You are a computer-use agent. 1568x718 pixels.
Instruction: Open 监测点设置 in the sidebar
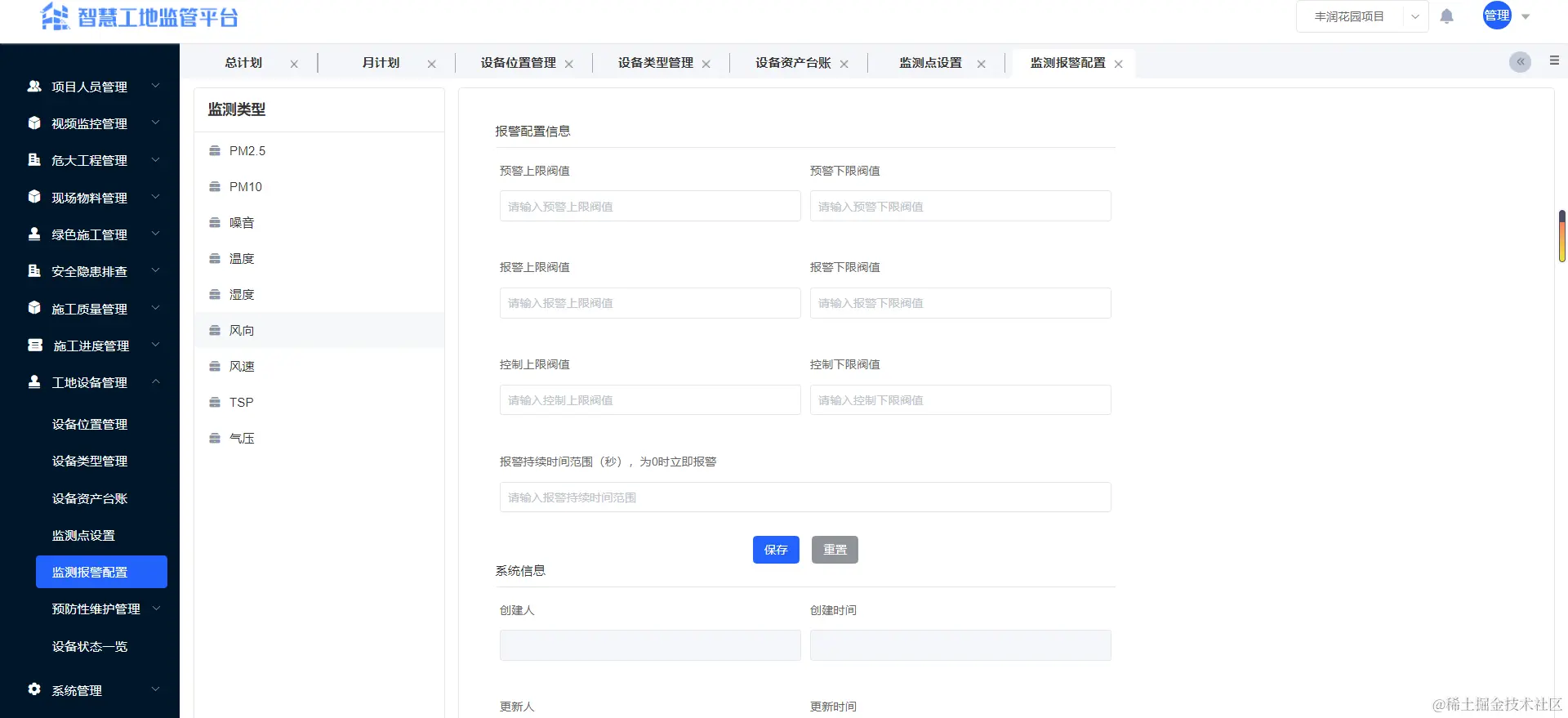pyautogui.click(x=101, y=535)
